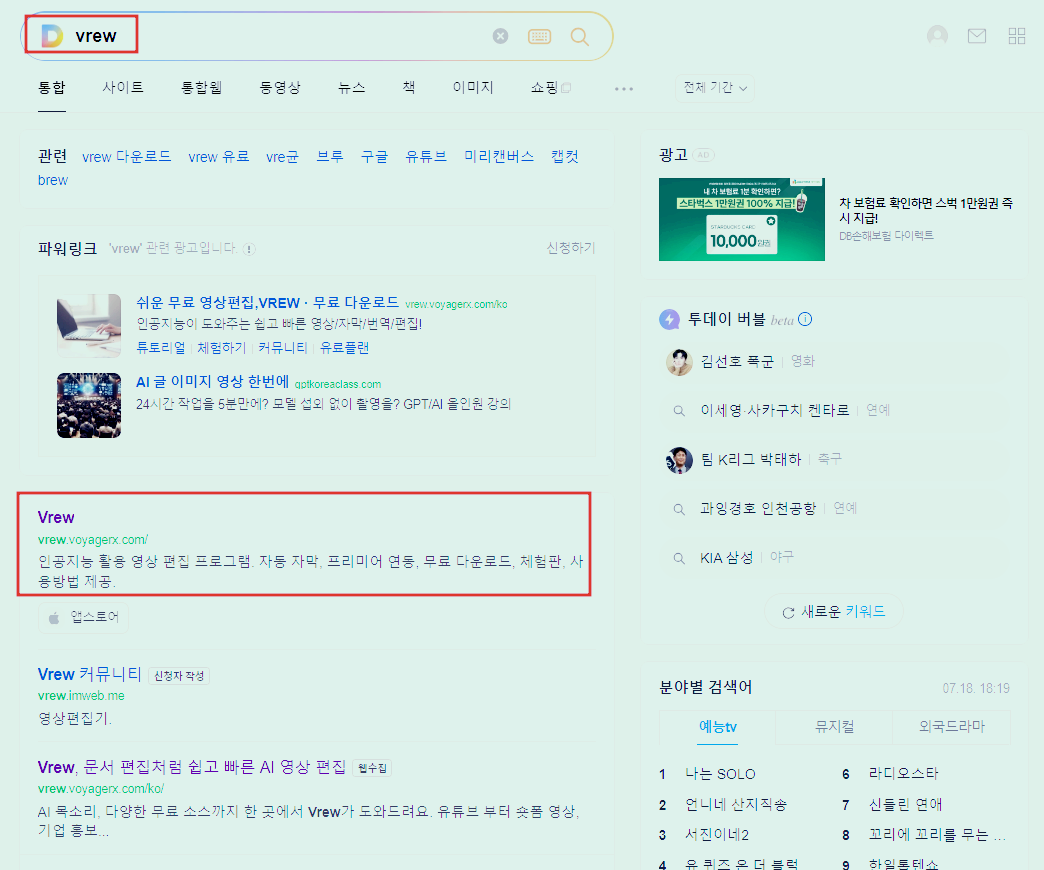
Task: Click related search 구글
Action: pos(374,156)
